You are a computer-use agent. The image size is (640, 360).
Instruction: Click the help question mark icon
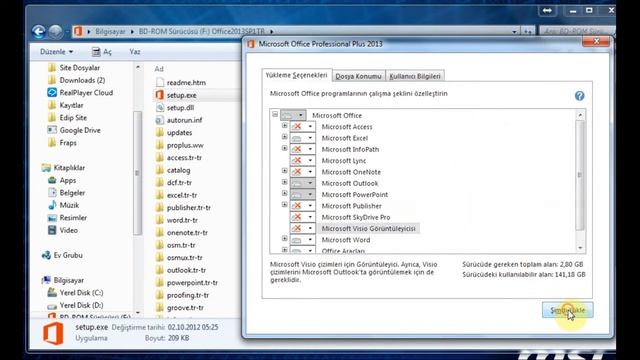(x=579, y=96)
